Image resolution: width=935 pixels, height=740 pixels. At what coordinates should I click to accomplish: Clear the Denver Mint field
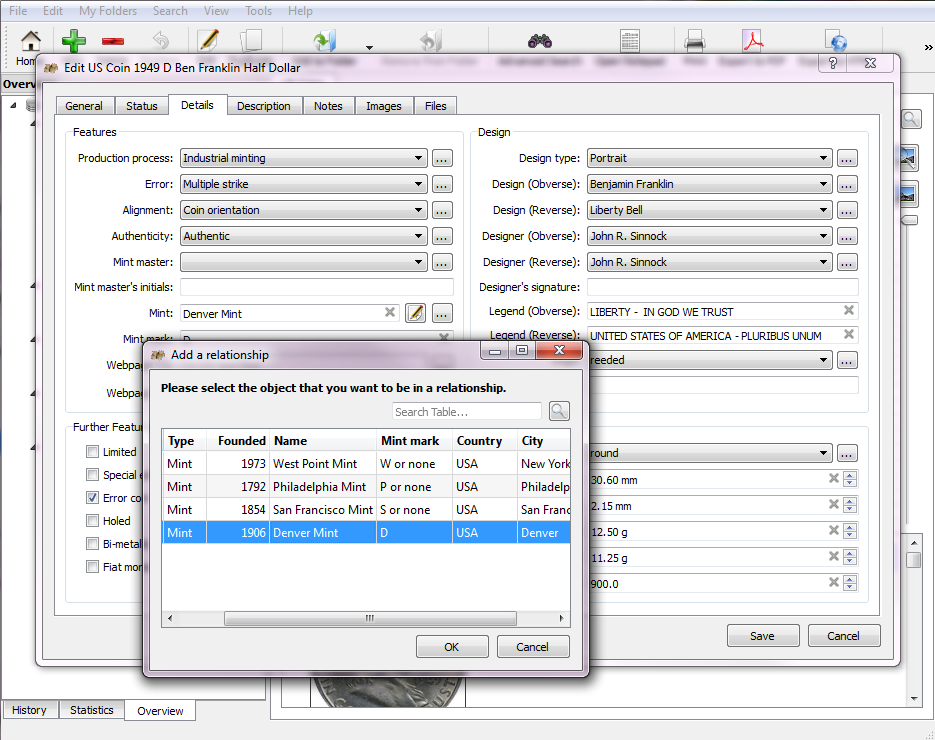coord(390,312)
